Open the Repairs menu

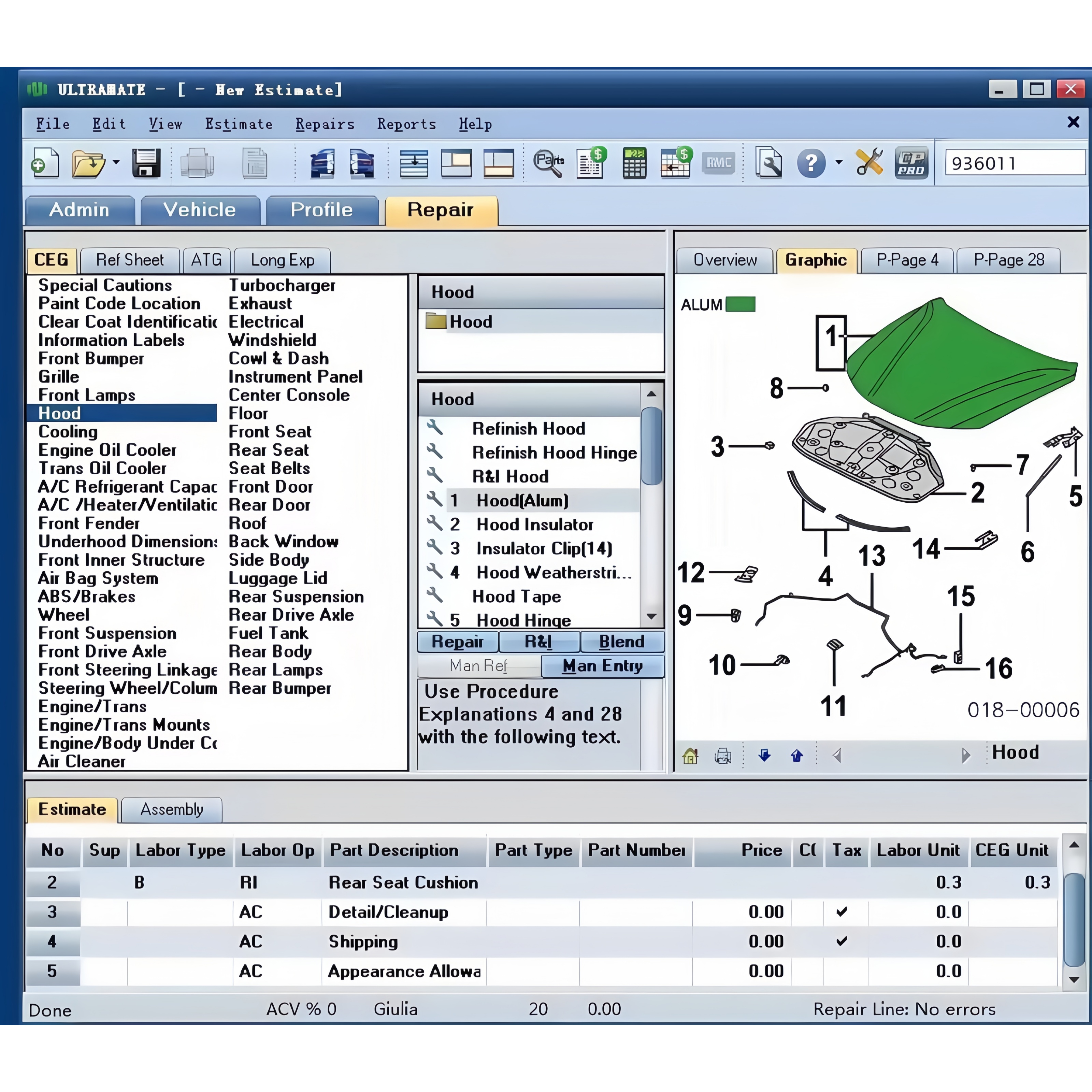tap(325, 124)
